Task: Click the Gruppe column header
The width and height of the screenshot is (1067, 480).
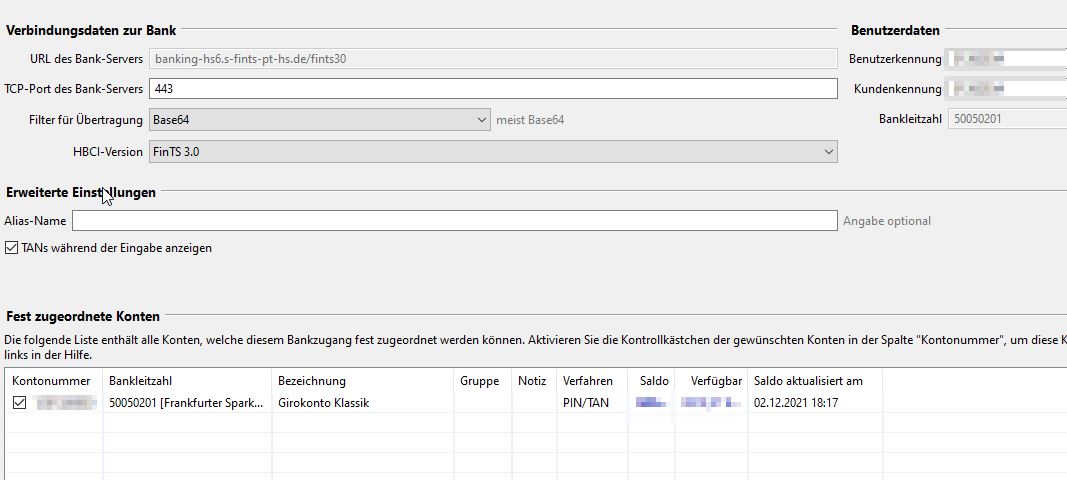Action: [x=479, y=381]
